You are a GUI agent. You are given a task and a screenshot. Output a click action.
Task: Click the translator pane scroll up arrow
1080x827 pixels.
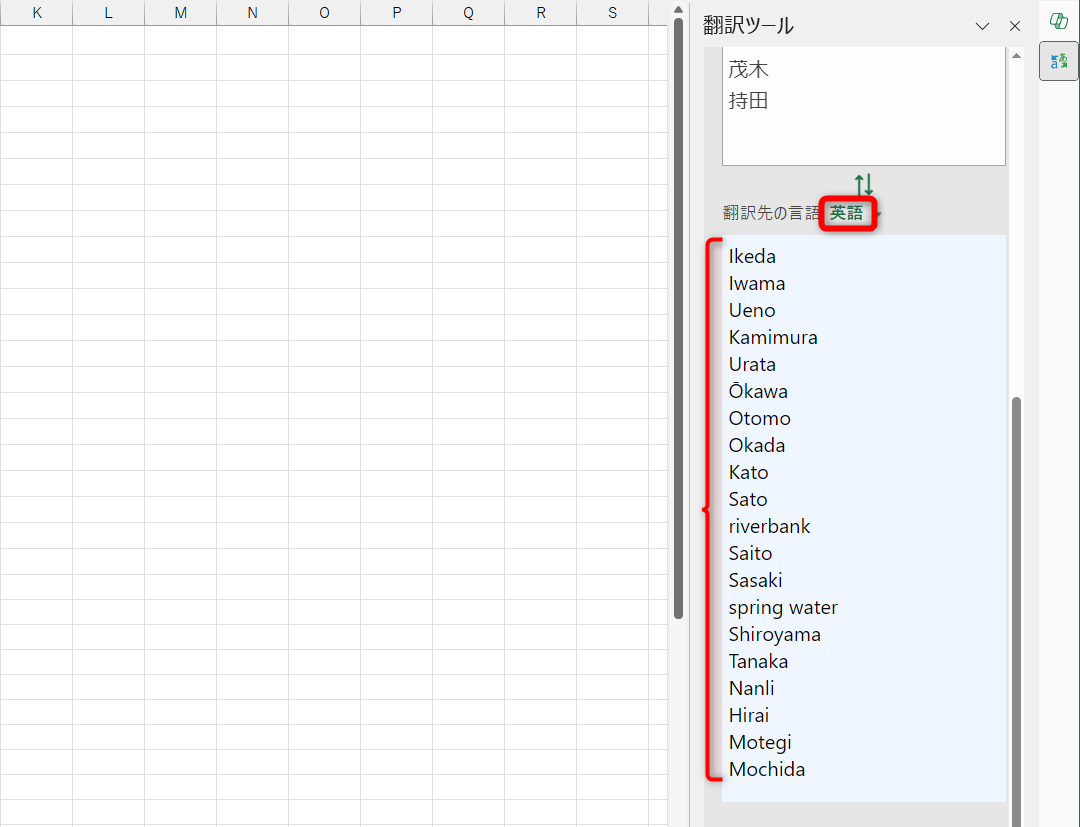(1017, 56)
